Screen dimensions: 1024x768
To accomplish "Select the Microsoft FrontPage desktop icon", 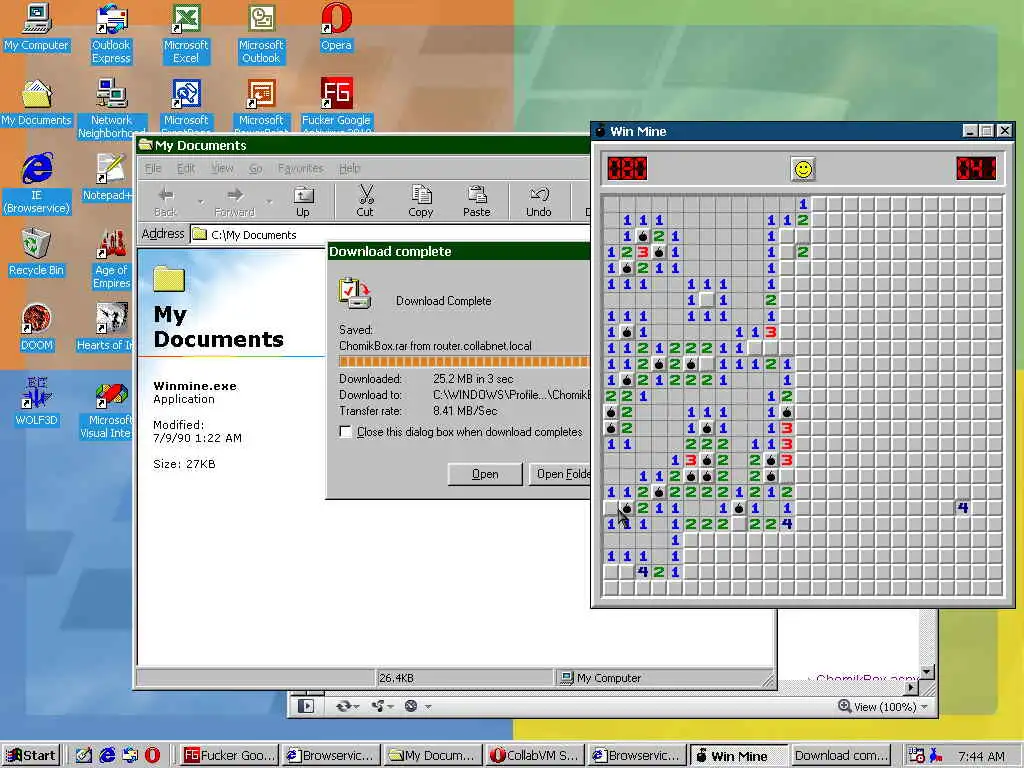I will pos(186,108).
